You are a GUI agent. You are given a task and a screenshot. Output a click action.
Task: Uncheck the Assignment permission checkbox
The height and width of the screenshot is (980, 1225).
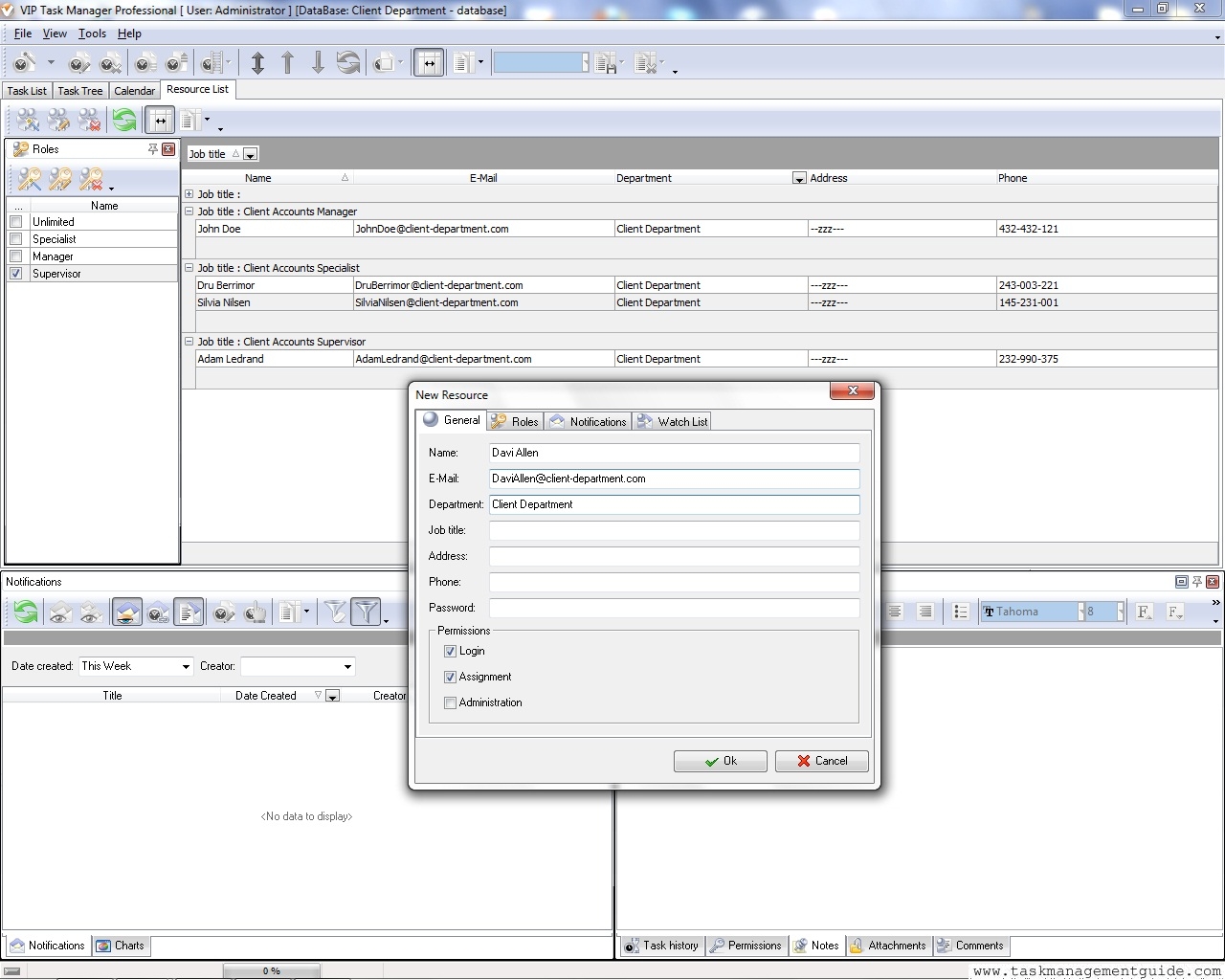[450, 678]
